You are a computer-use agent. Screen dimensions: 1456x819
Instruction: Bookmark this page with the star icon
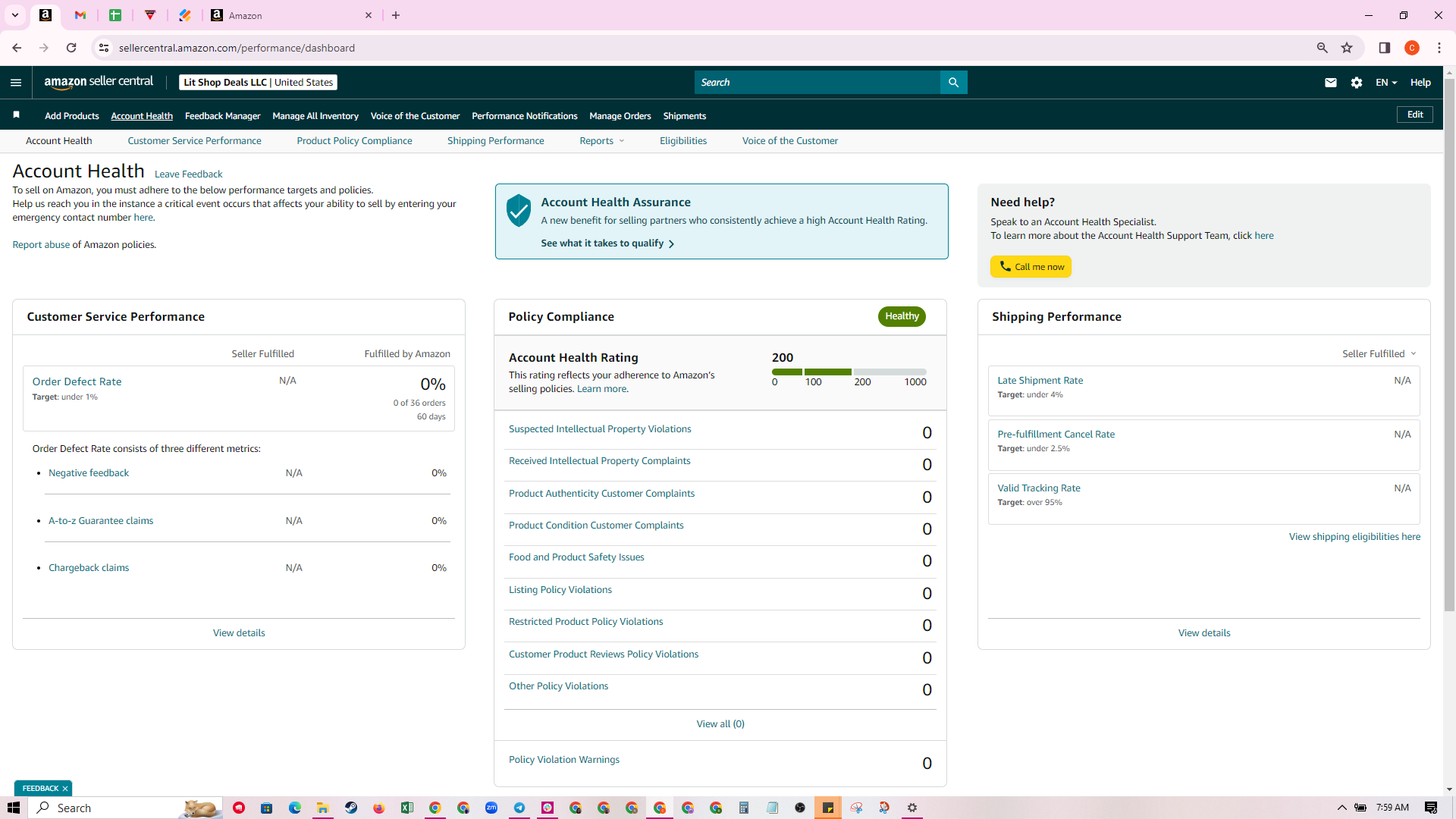tap(1347, 48)
